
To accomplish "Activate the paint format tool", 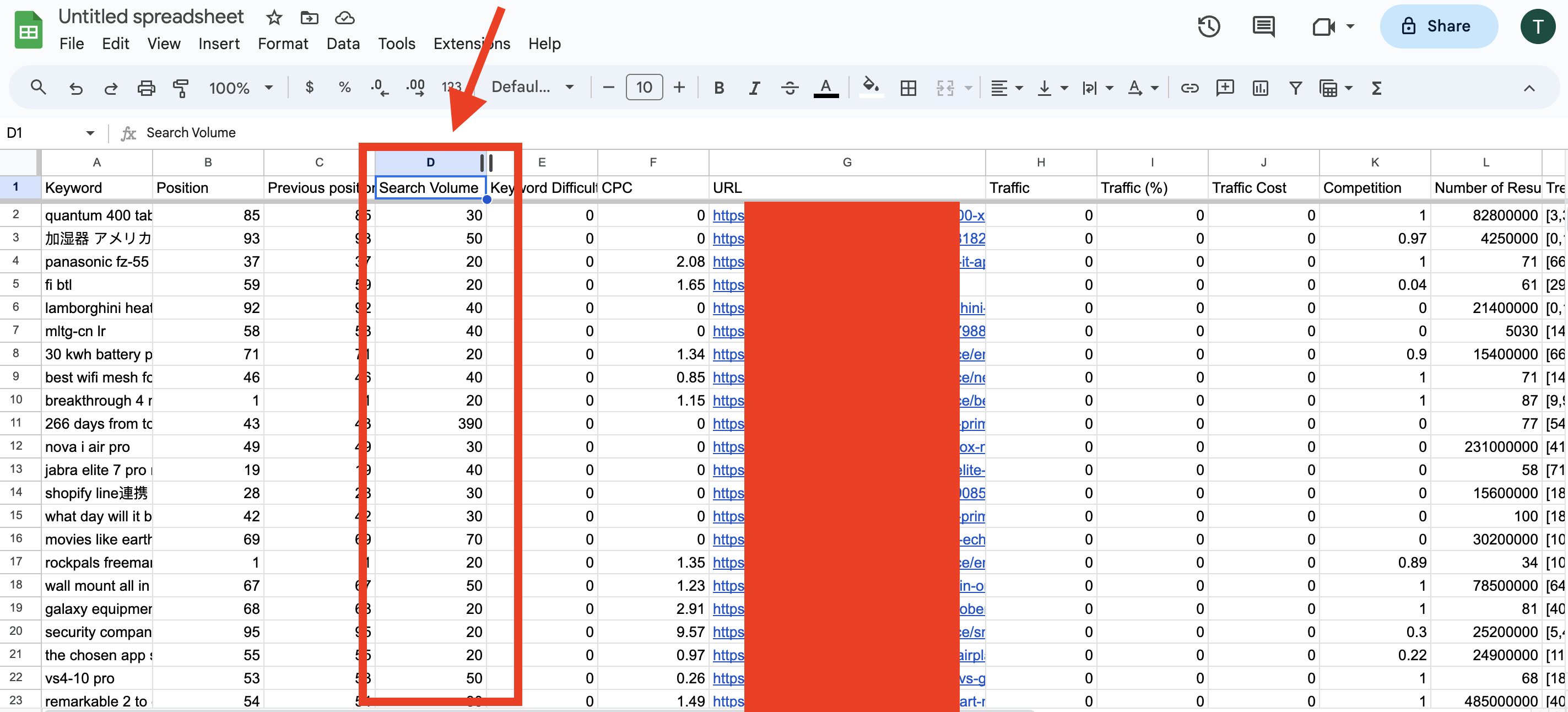I will pyautogui.click(x=181, y=88).
